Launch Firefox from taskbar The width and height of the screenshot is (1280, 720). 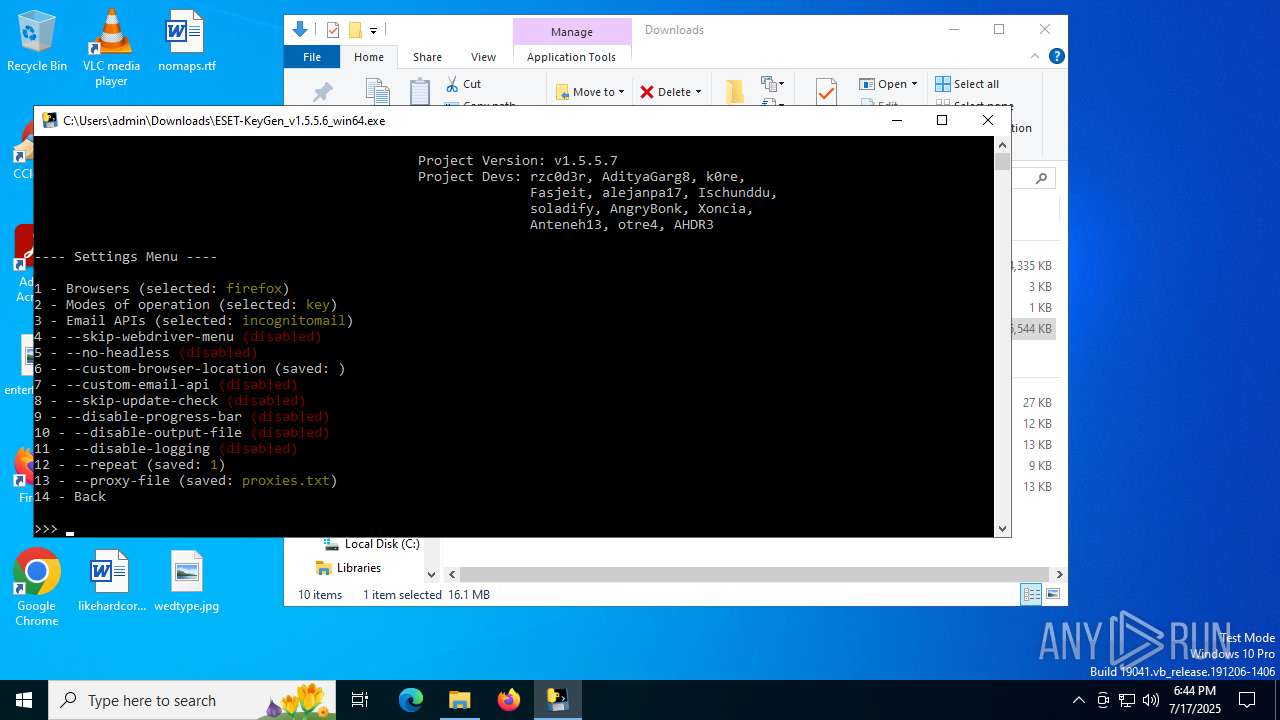[x=508, y=700]
